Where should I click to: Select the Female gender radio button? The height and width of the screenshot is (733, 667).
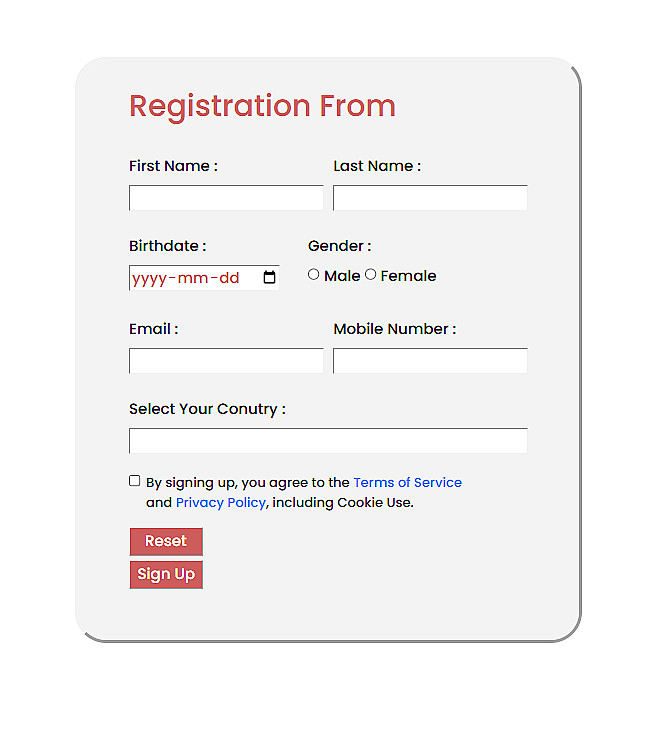[371, 274]
